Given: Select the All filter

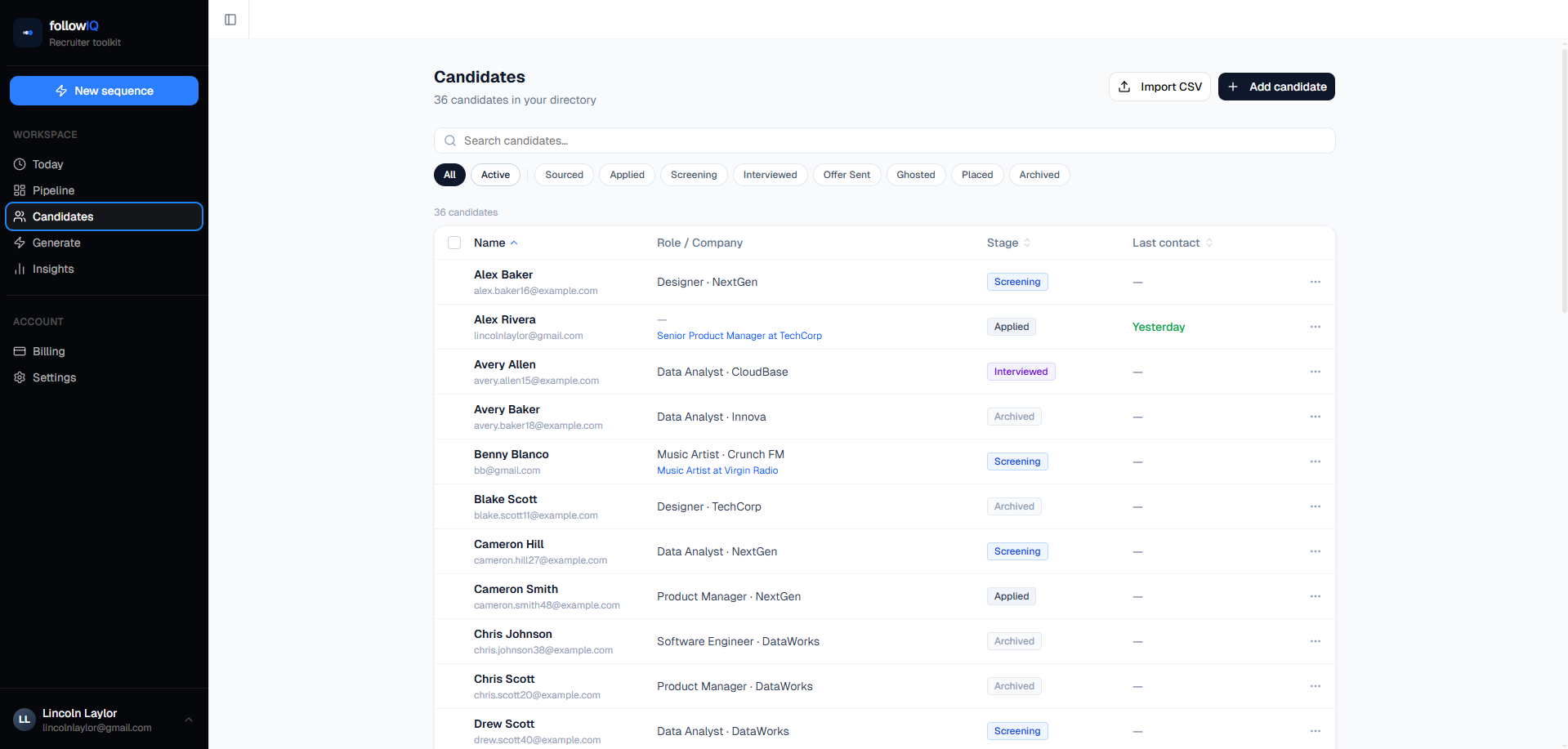Looking at the screenshot, I should tap(449, 175).
